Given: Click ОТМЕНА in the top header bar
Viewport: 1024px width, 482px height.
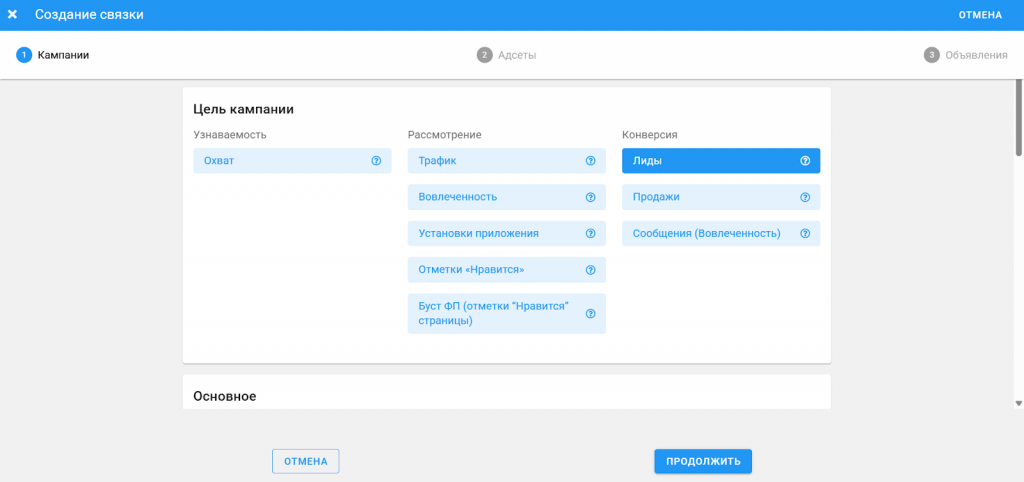Looking at the screenshot, I should pos(980,15).
